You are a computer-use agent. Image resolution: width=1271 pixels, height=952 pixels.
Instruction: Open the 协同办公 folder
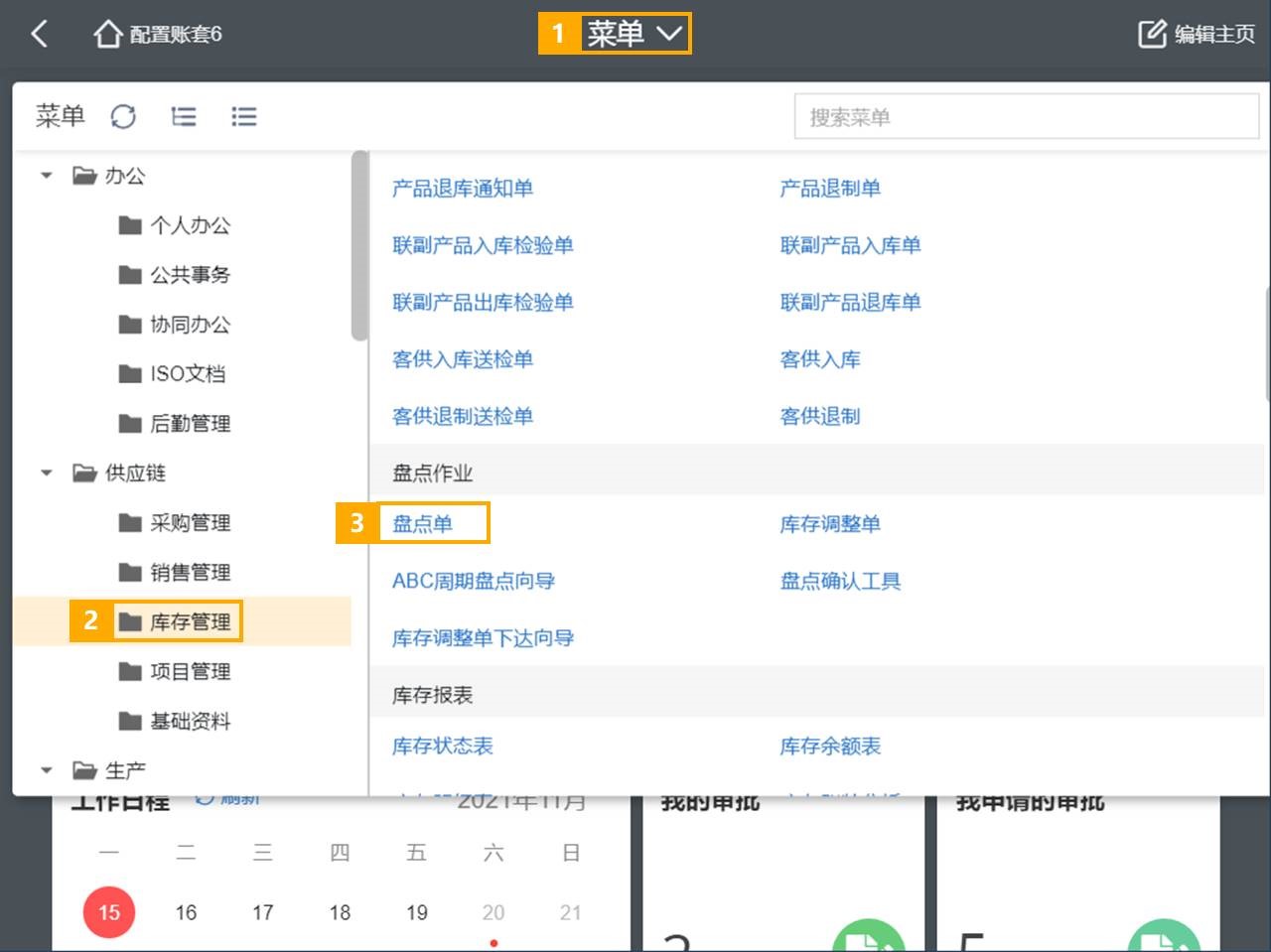pyautogui.click(x=175, y=325)
